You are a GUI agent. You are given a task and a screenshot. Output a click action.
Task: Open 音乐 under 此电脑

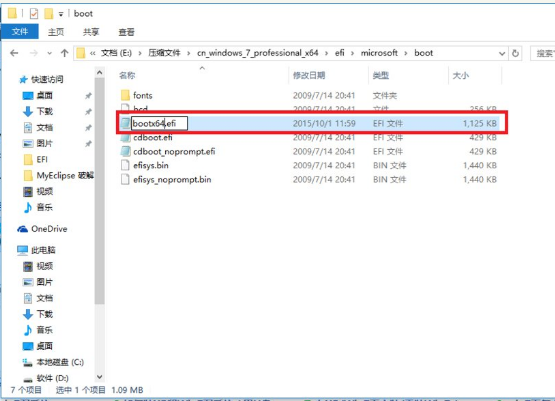pyautogui.click(x=45, y=330)
